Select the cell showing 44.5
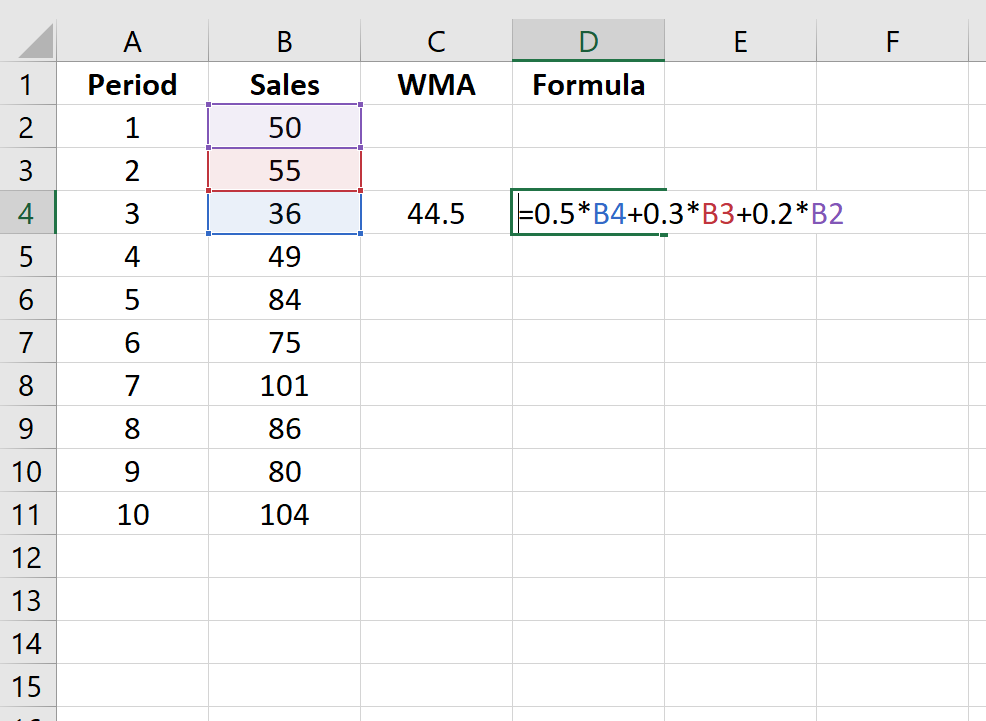Image resolution: width=986 pixels, height=721 pixels. point(436,213)
